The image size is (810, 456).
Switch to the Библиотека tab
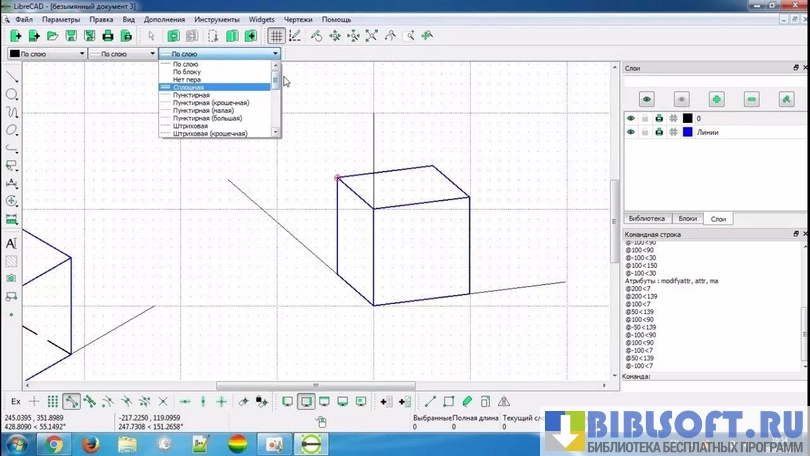pyautogui.click(x=645, y=218)
